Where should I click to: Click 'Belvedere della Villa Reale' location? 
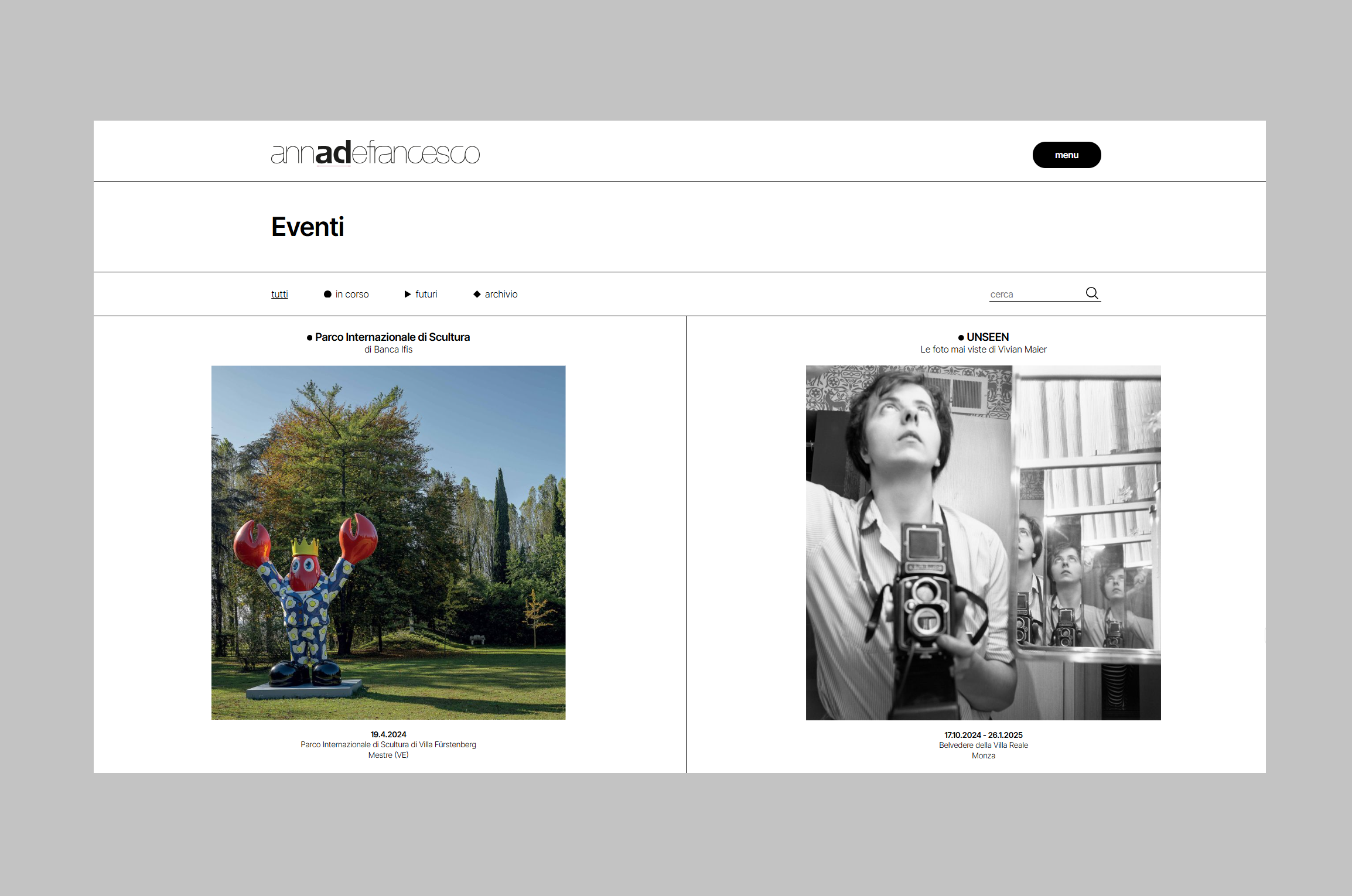pos(984,745)
